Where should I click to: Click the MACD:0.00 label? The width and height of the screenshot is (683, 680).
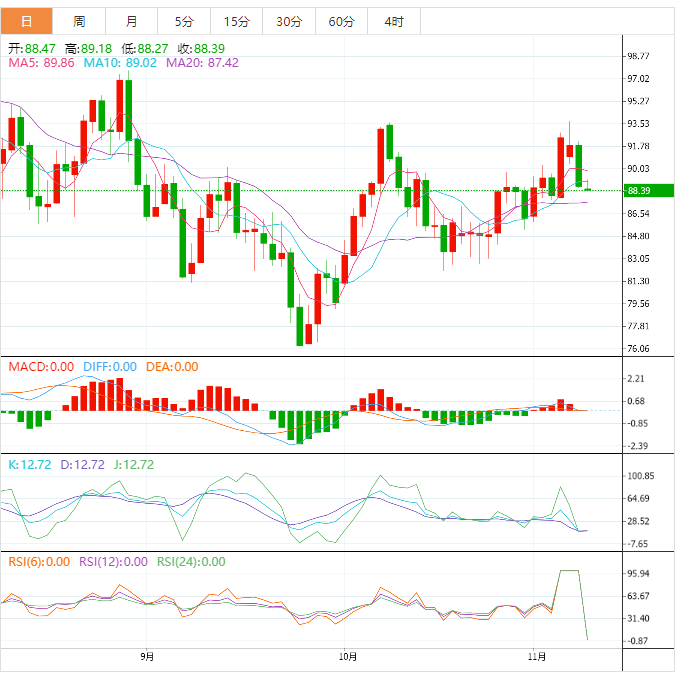point(41,367)
